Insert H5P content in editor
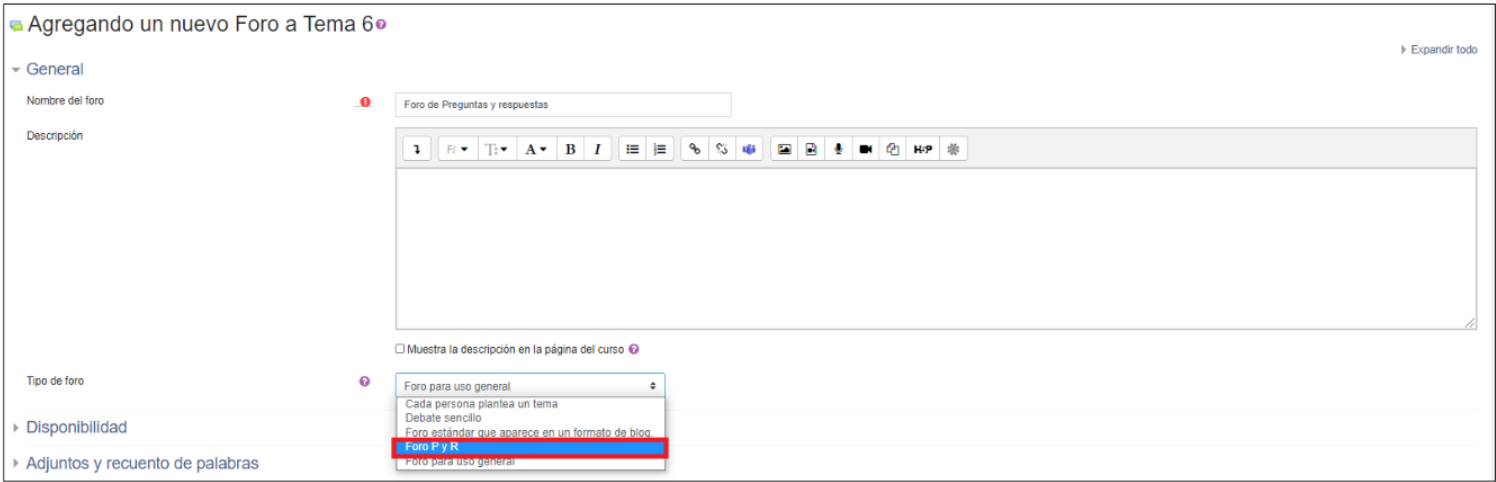 (x=922, y=150)
